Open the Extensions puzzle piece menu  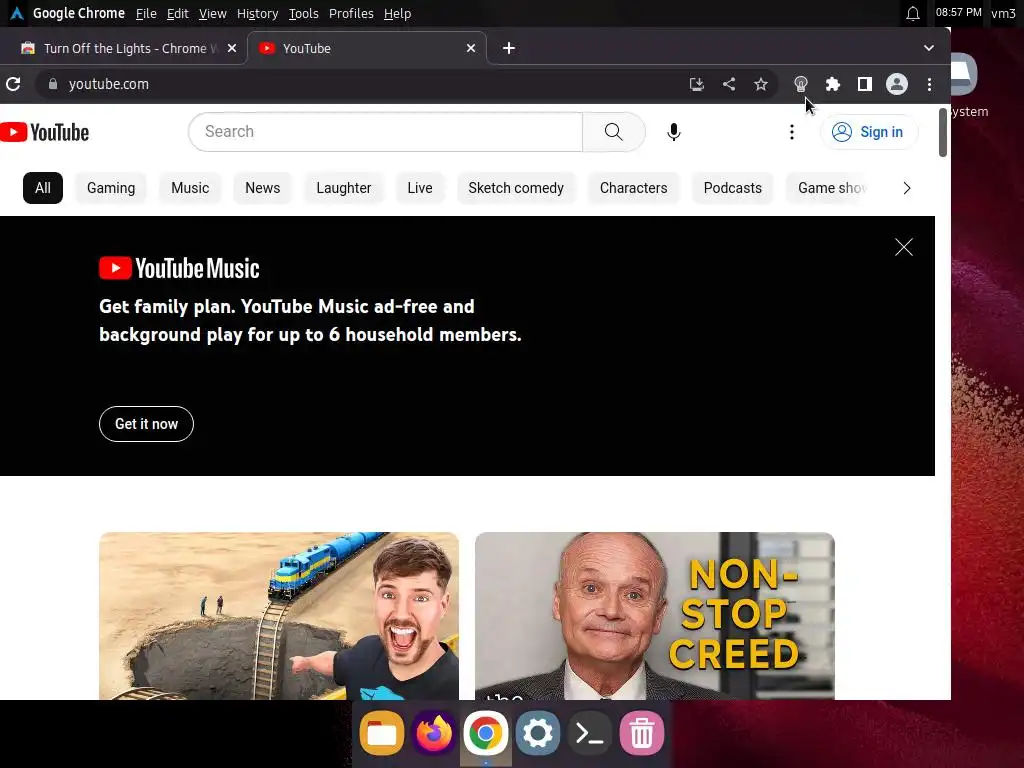tap(833, 84)
